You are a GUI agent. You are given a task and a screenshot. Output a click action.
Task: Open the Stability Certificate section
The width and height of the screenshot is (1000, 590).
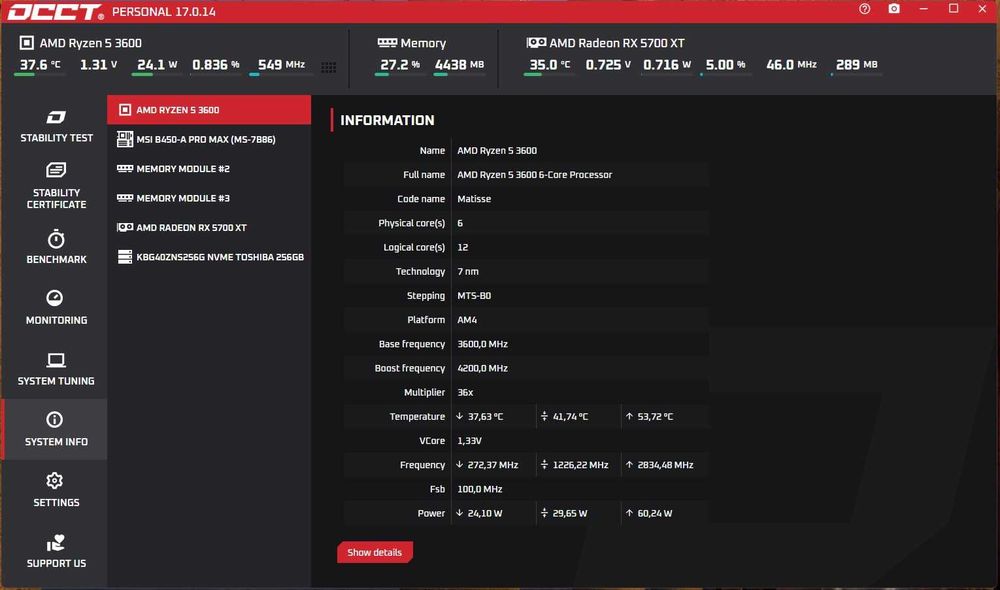pos(56,186)
